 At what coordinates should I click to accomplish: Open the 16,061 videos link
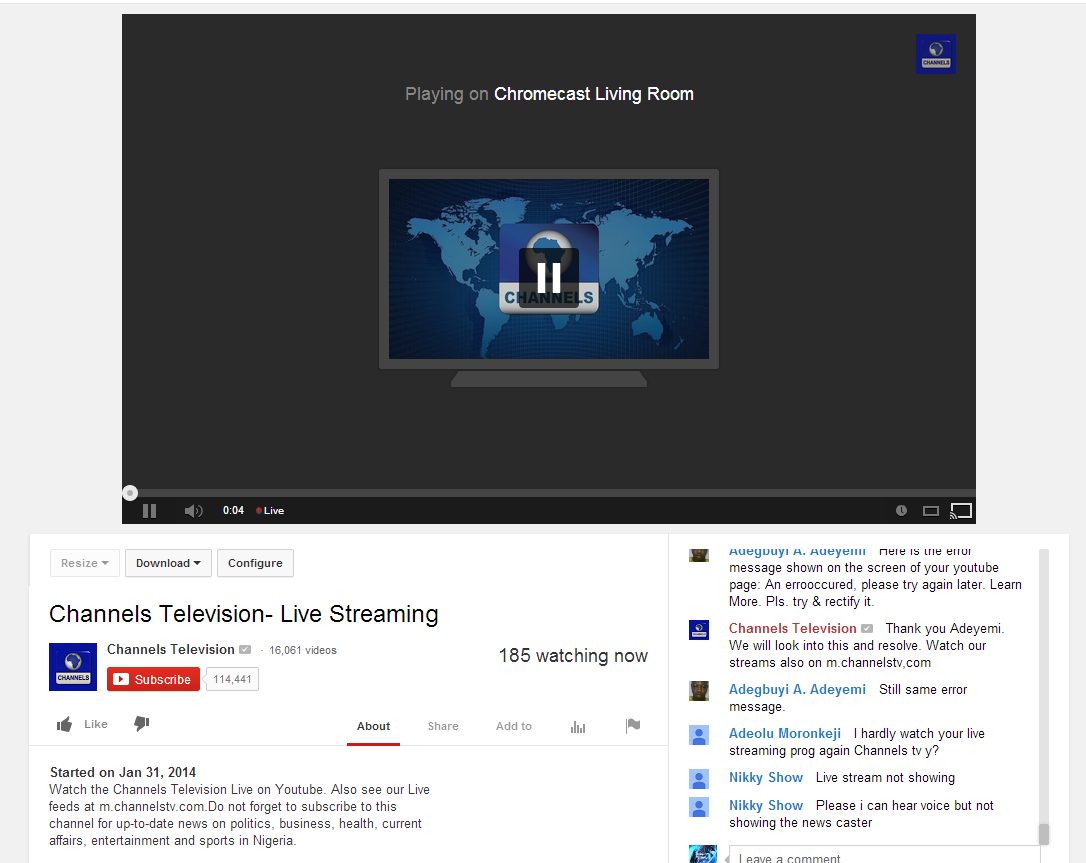302,649
